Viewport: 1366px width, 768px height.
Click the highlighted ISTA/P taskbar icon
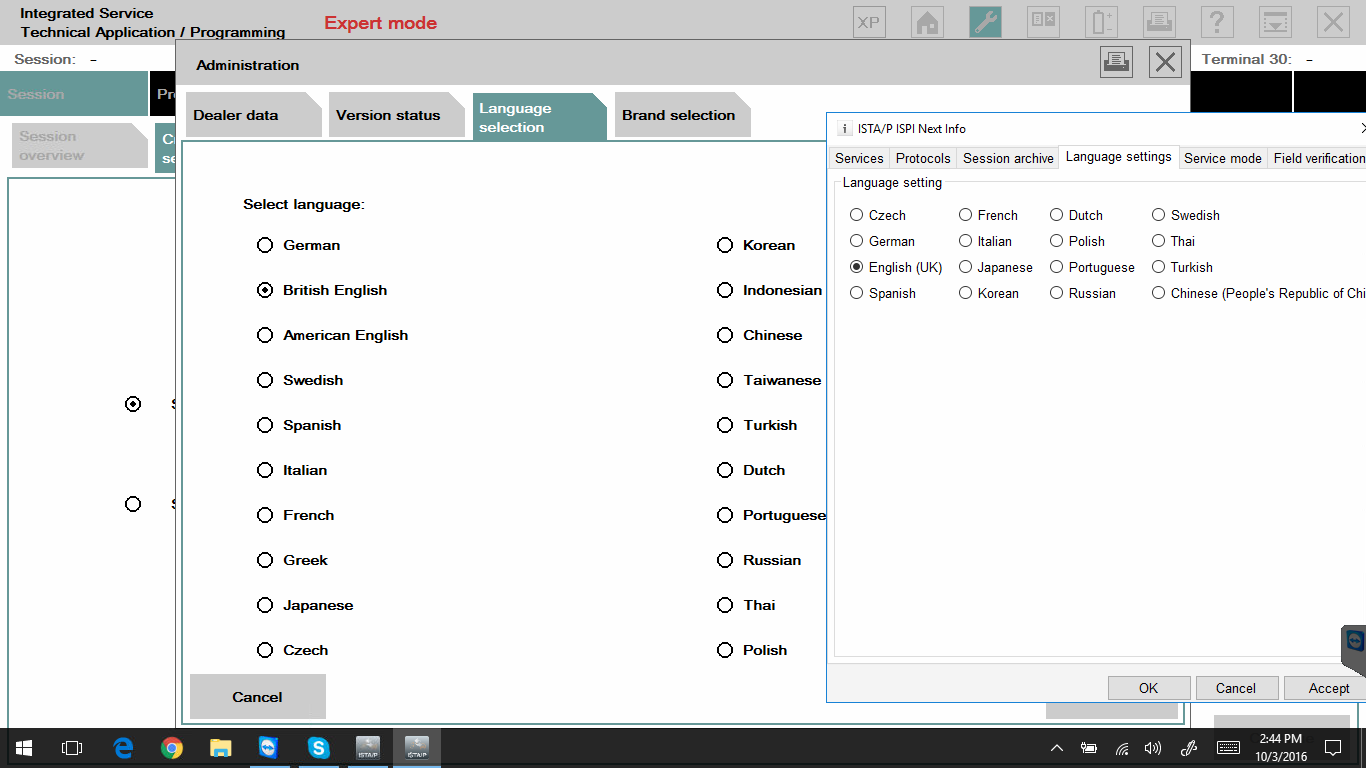click(x=417, y=748)
